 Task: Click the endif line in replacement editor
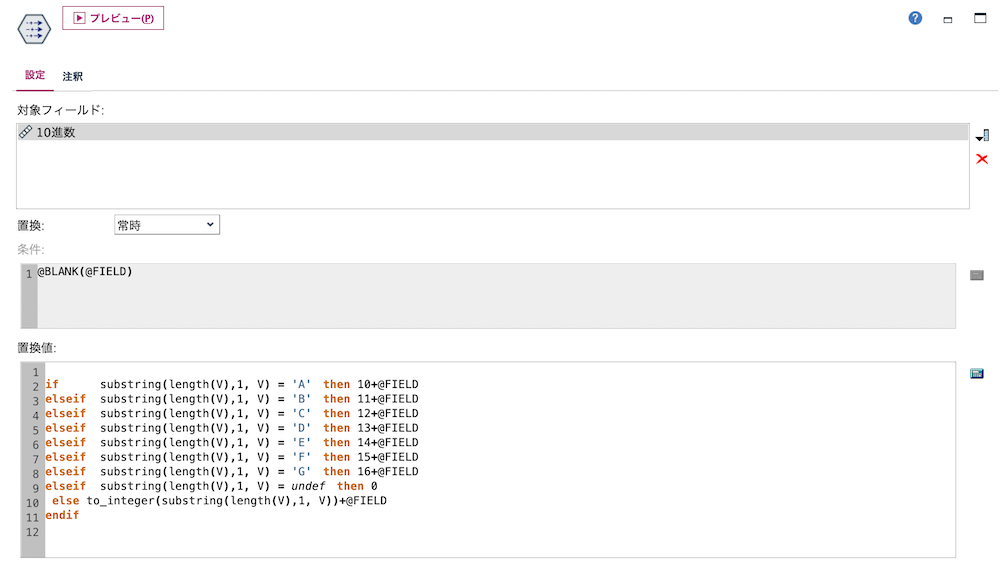click(x=62, y=515)
